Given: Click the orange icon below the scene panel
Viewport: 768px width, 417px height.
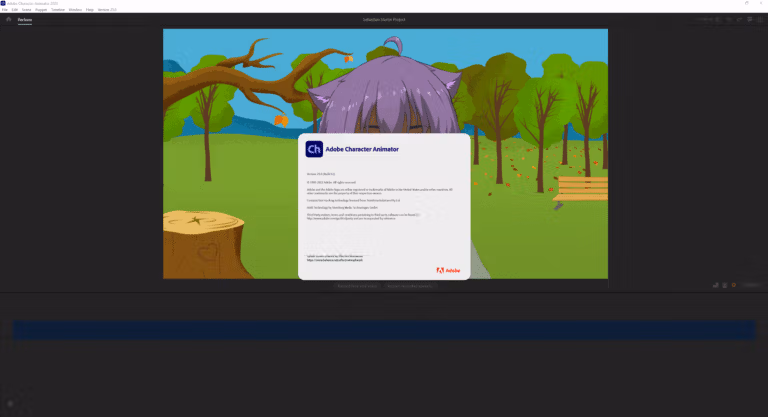Looking at the screenshot, I should (x=734, y=285).
